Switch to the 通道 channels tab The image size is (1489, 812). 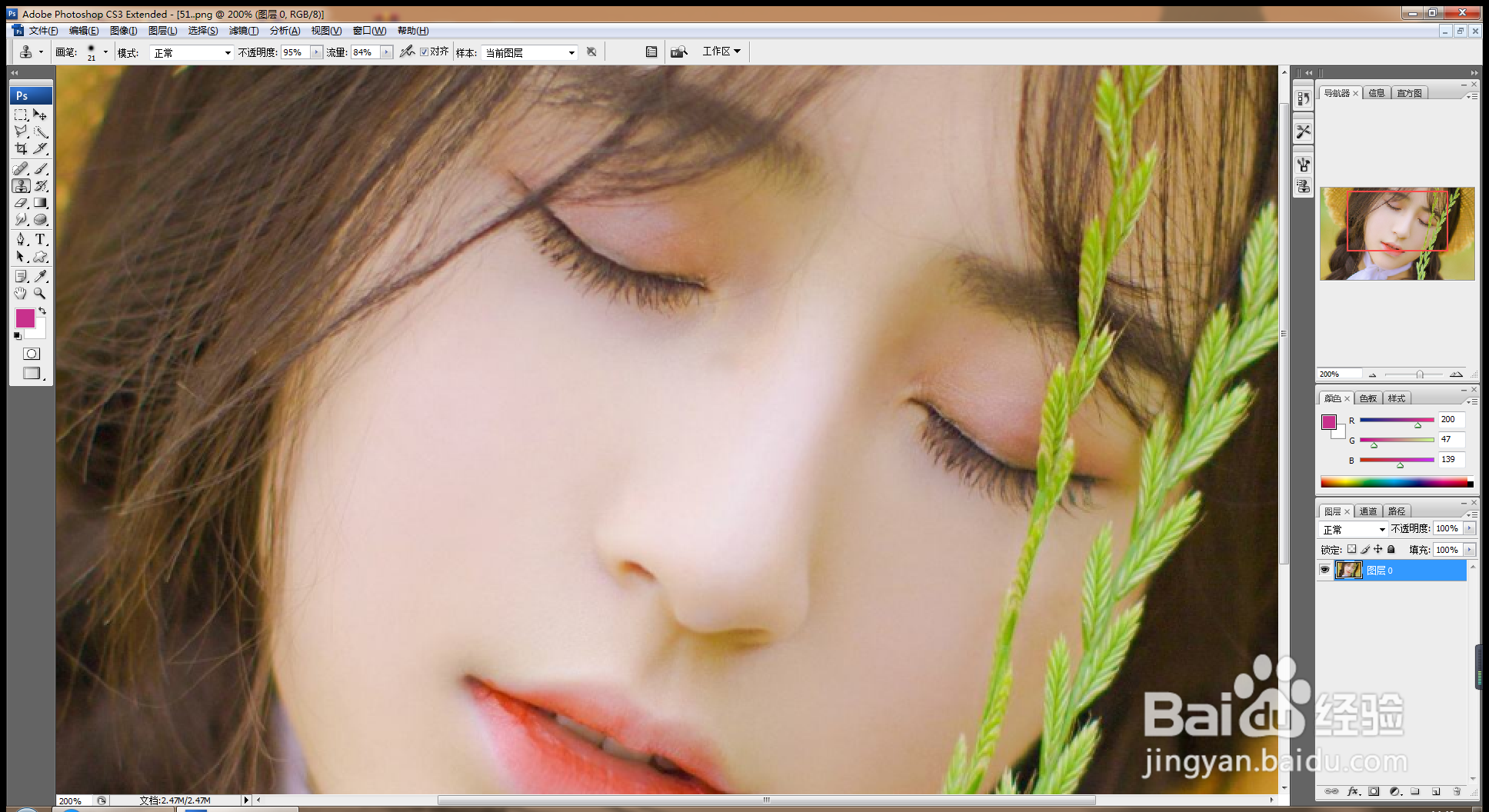pyautogui.click(x=1368, y=511)
